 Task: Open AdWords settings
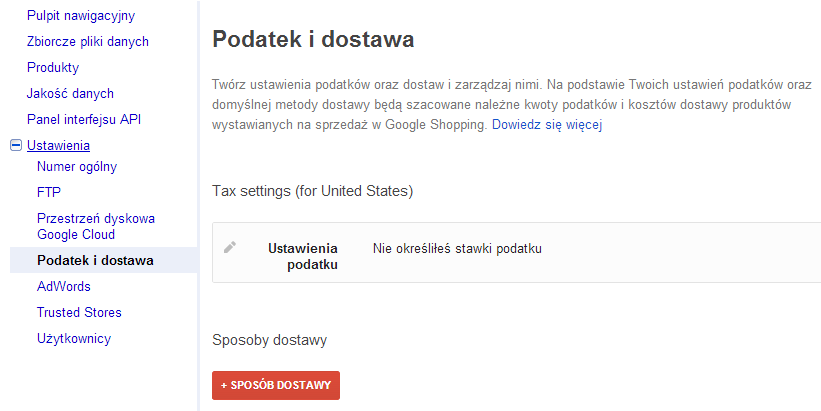(64, 287)
